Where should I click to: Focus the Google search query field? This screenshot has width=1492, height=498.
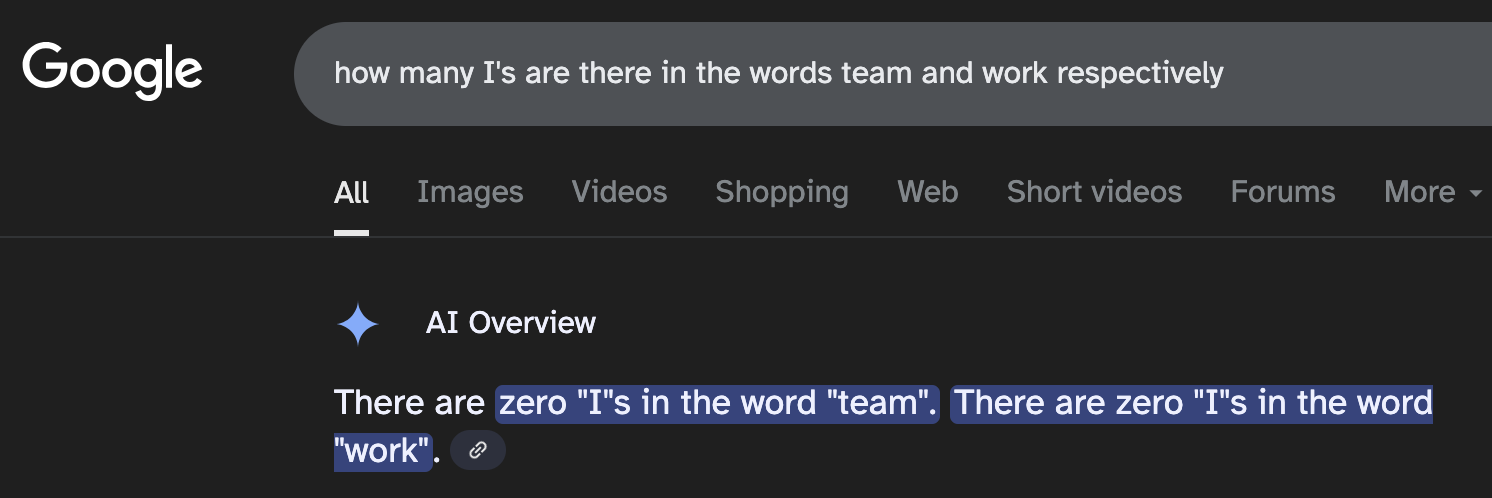[893, 74]
